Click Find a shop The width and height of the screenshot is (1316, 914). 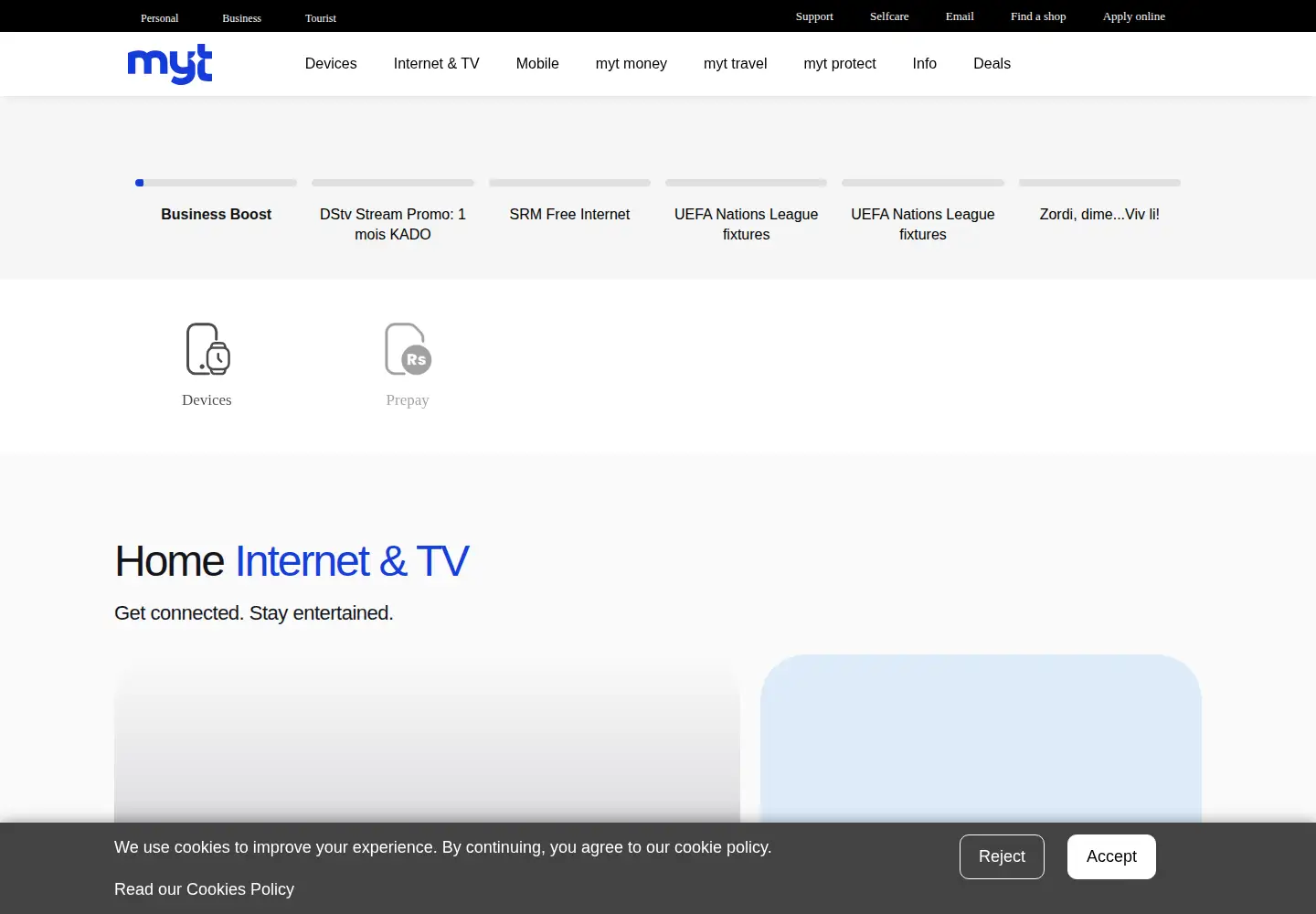(x=1038, y=16)
